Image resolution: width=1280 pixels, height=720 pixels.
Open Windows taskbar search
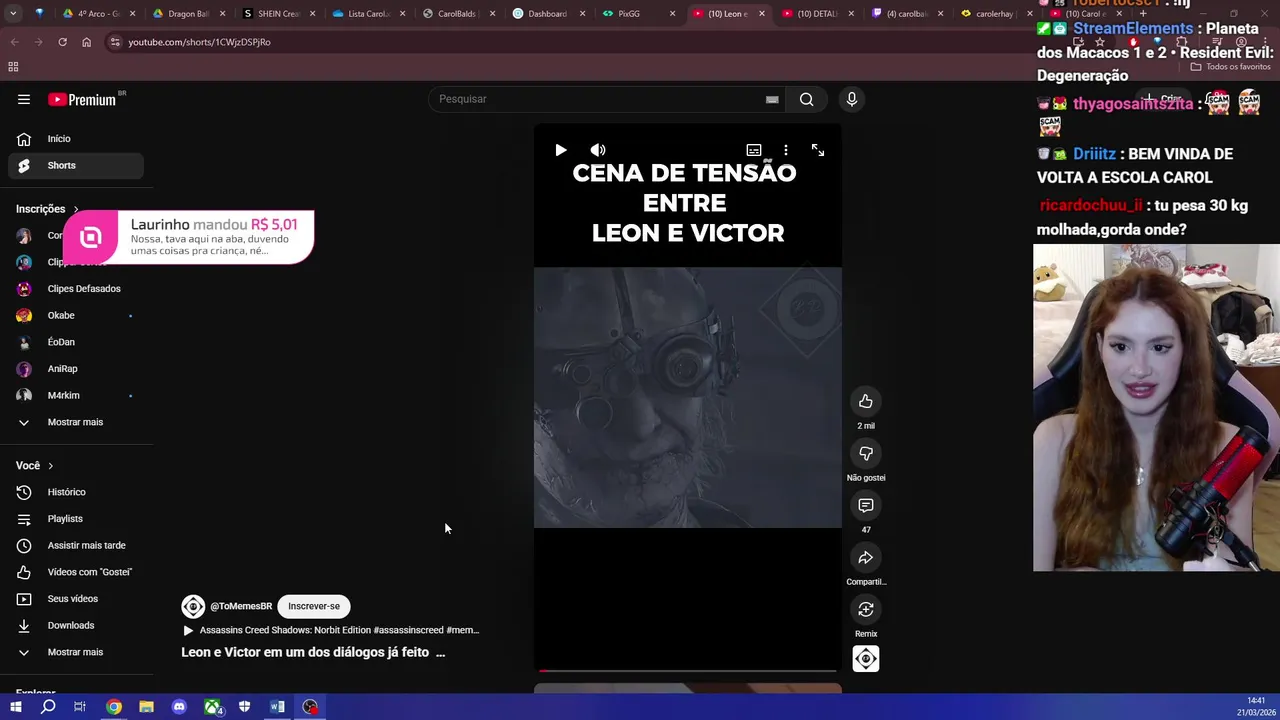48,707
